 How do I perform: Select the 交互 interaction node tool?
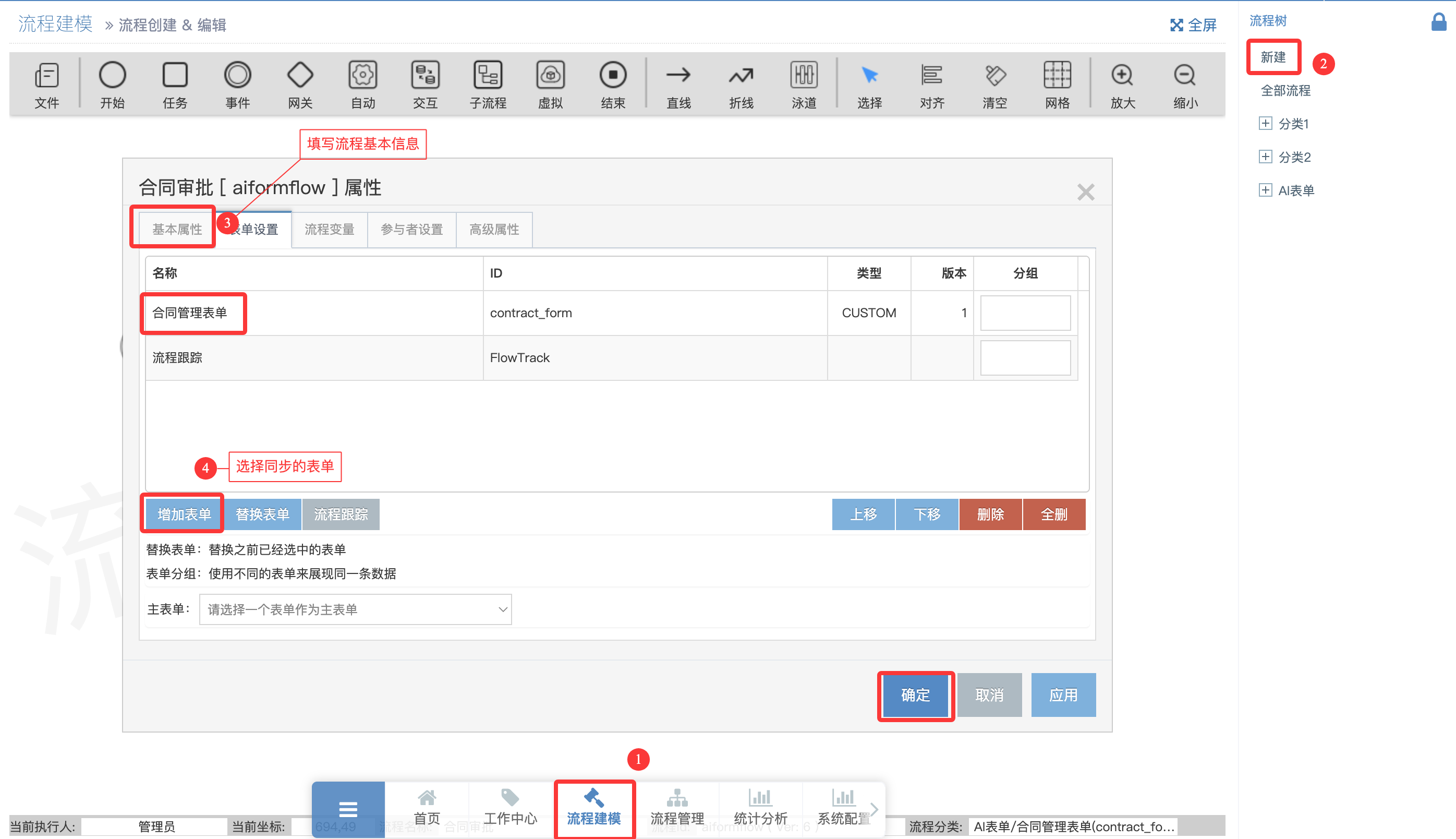point(425,85)
